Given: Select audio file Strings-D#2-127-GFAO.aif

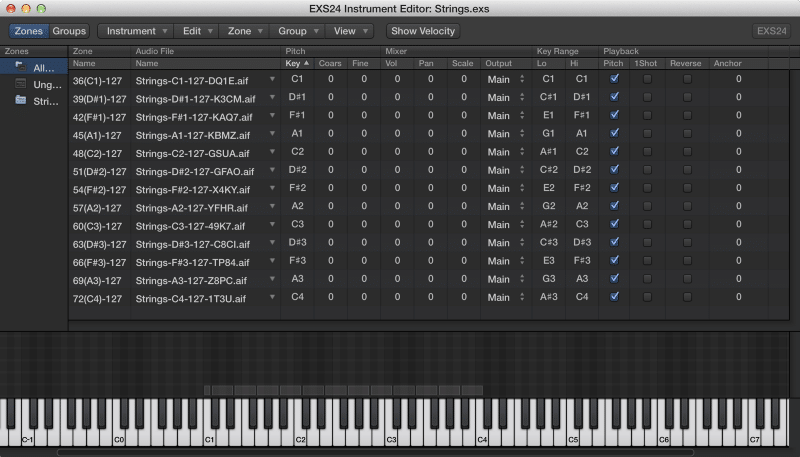Looking at the screenshot, I should (195, 171).
